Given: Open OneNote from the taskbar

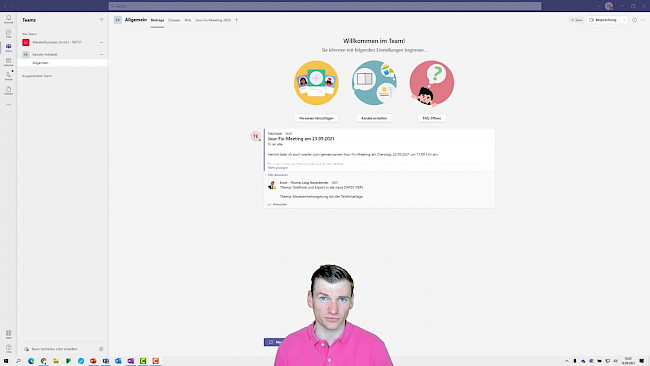Looking at the screenshot, I should 131,361.
